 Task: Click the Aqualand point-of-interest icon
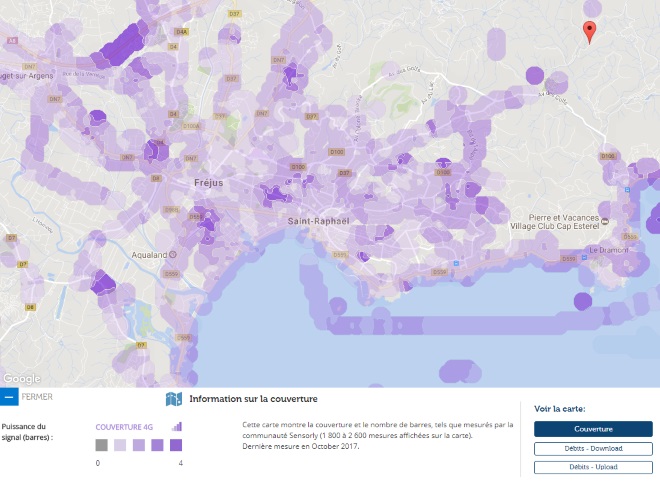(x=172, y=254)
